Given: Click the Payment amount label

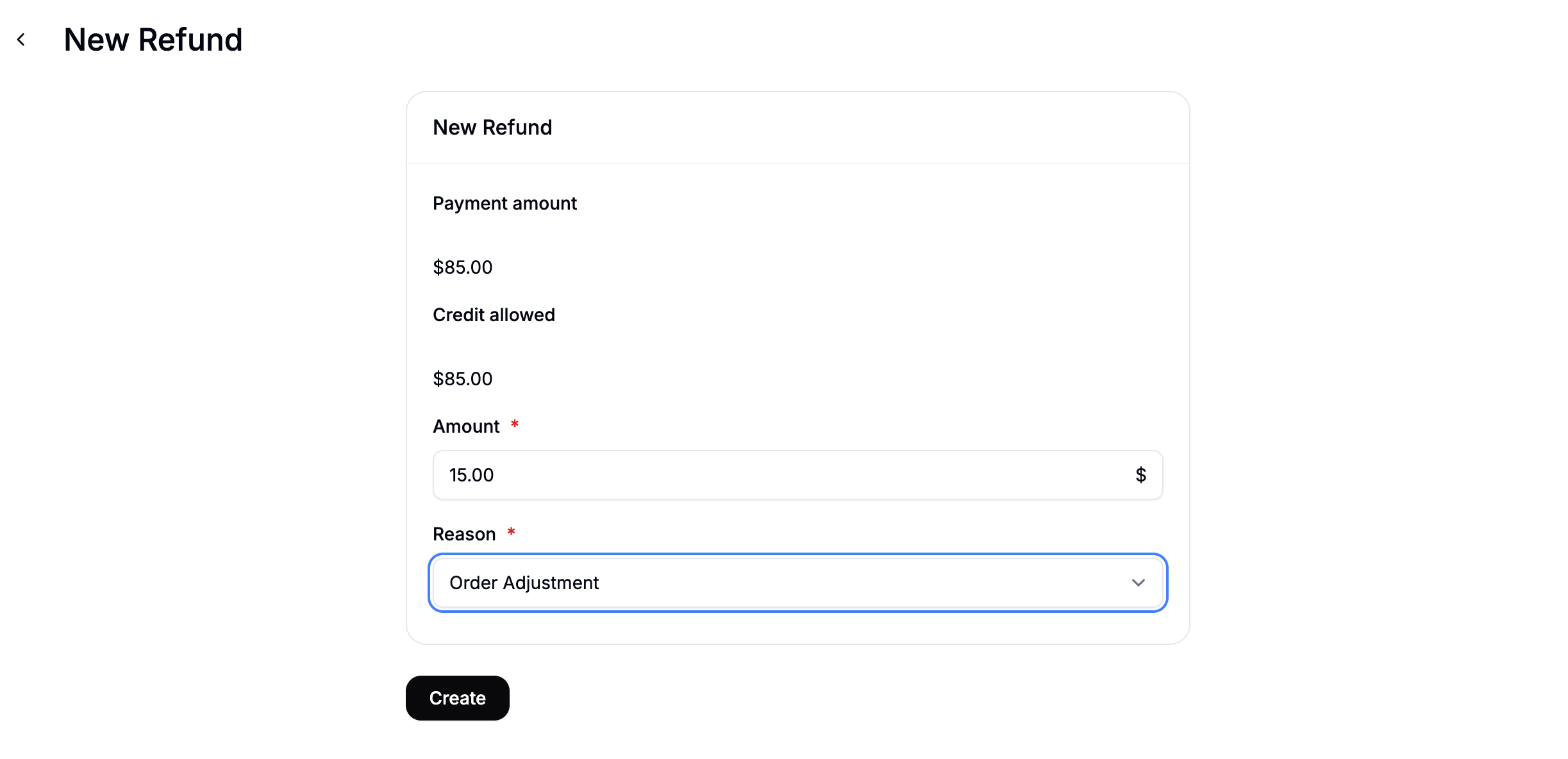Looking at the screenshot, I should click(x=505, y=203).
